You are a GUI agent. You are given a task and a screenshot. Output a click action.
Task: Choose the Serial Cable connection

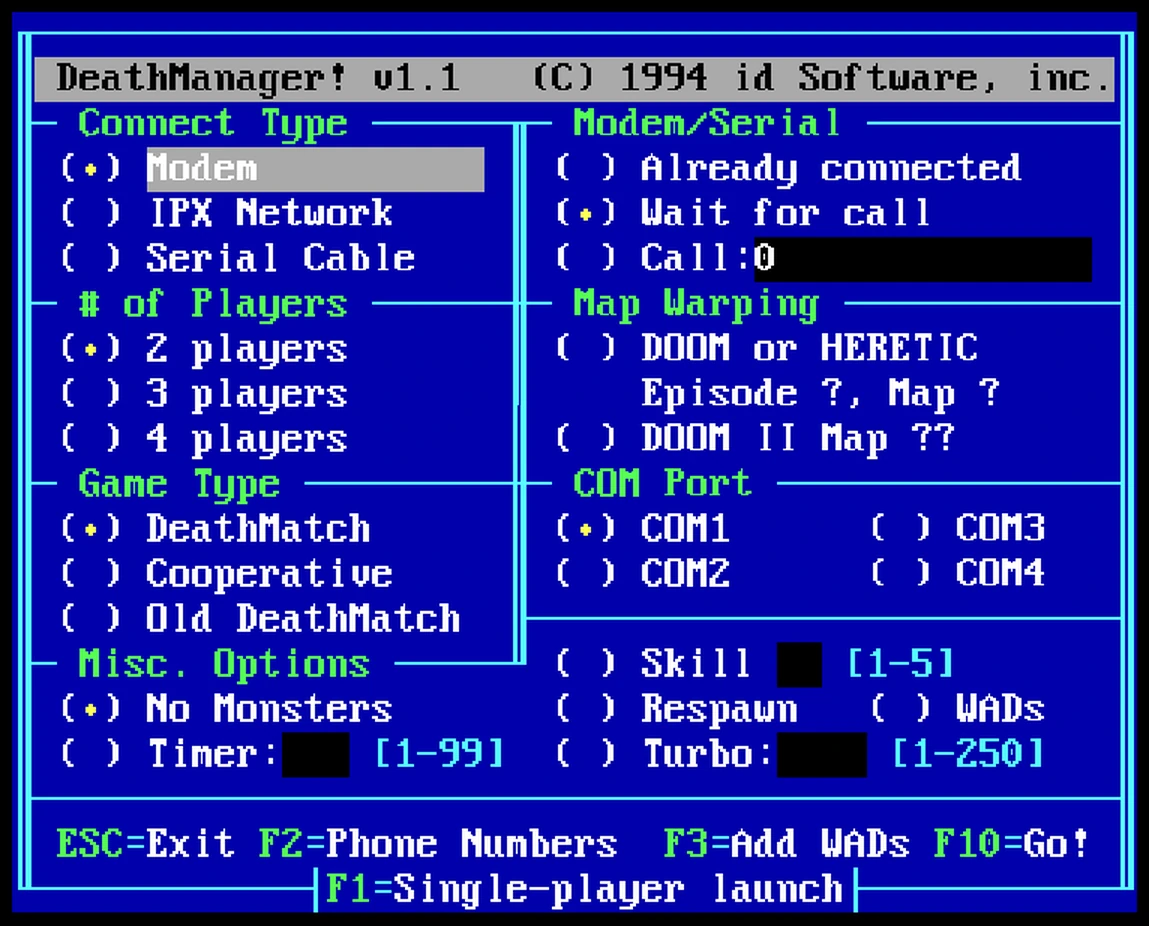pyautogui.click(x=238, y=258)
